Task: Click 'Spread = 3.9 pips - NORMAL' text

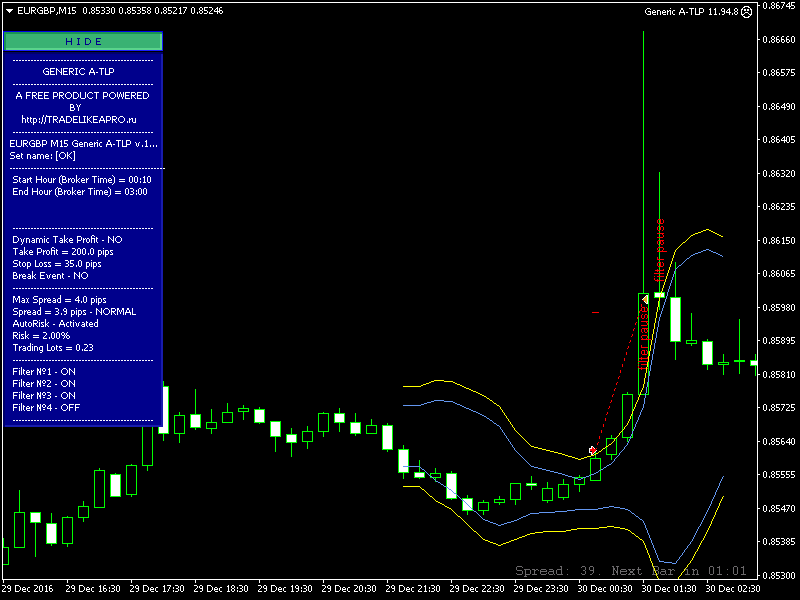Action: [x=74, y=312]
